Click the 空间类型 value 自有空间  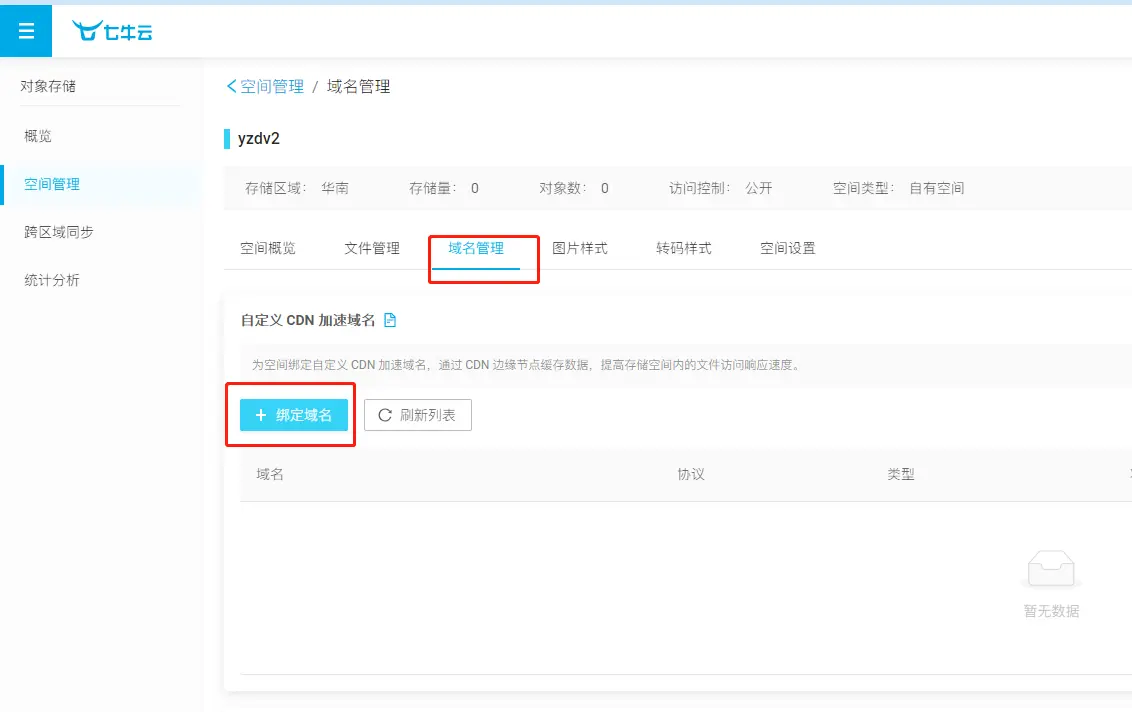tap(937, 188)
